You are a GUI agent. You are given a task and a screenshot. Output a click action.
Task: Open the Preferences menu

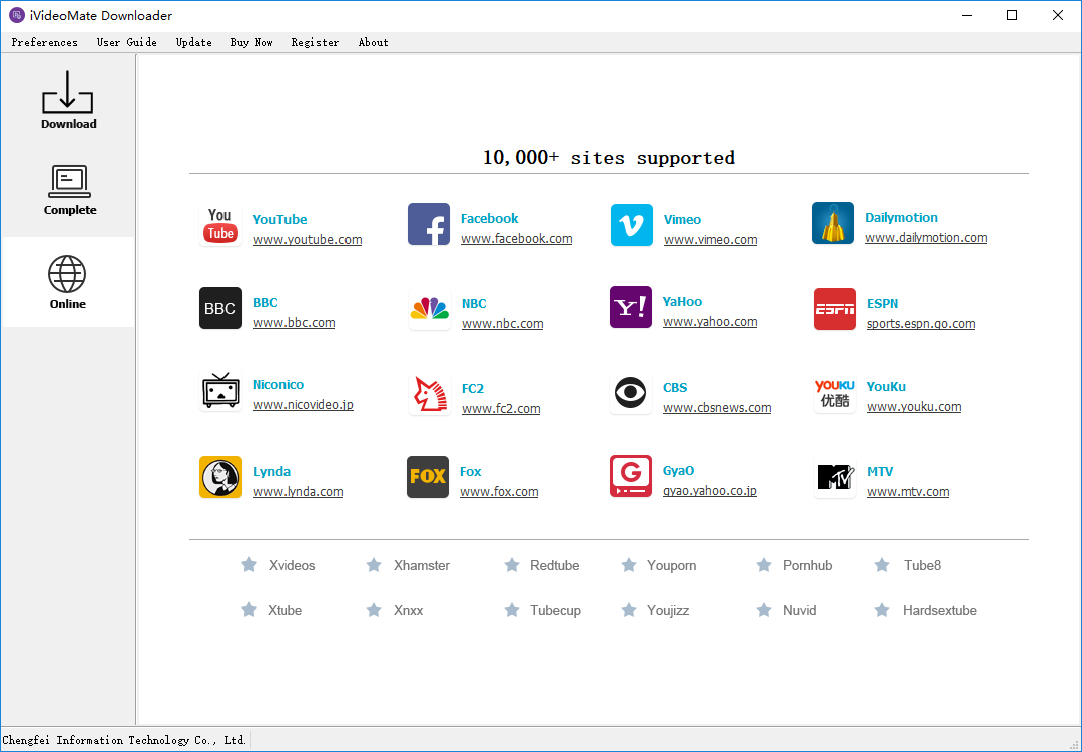45,42
